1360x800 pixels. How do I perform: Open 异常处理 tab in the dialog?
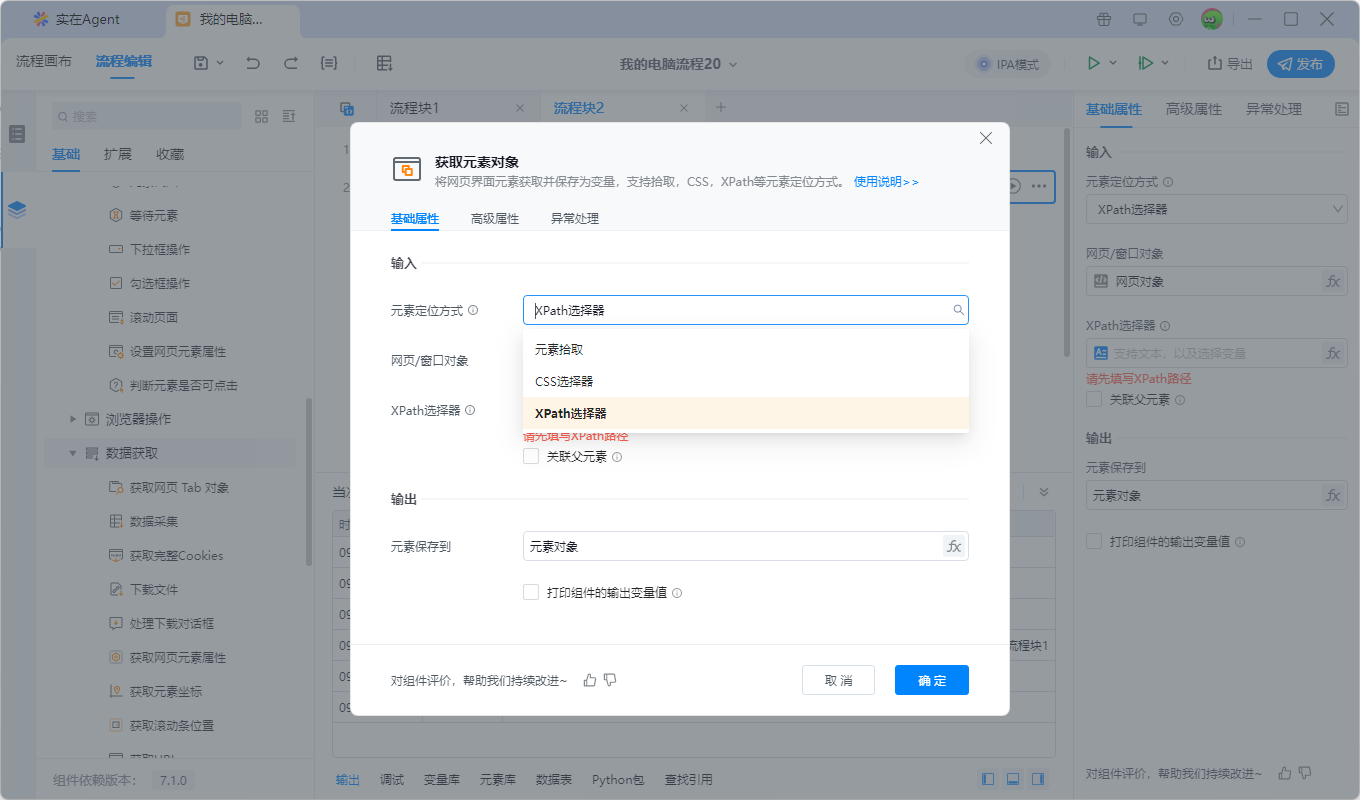575,218
